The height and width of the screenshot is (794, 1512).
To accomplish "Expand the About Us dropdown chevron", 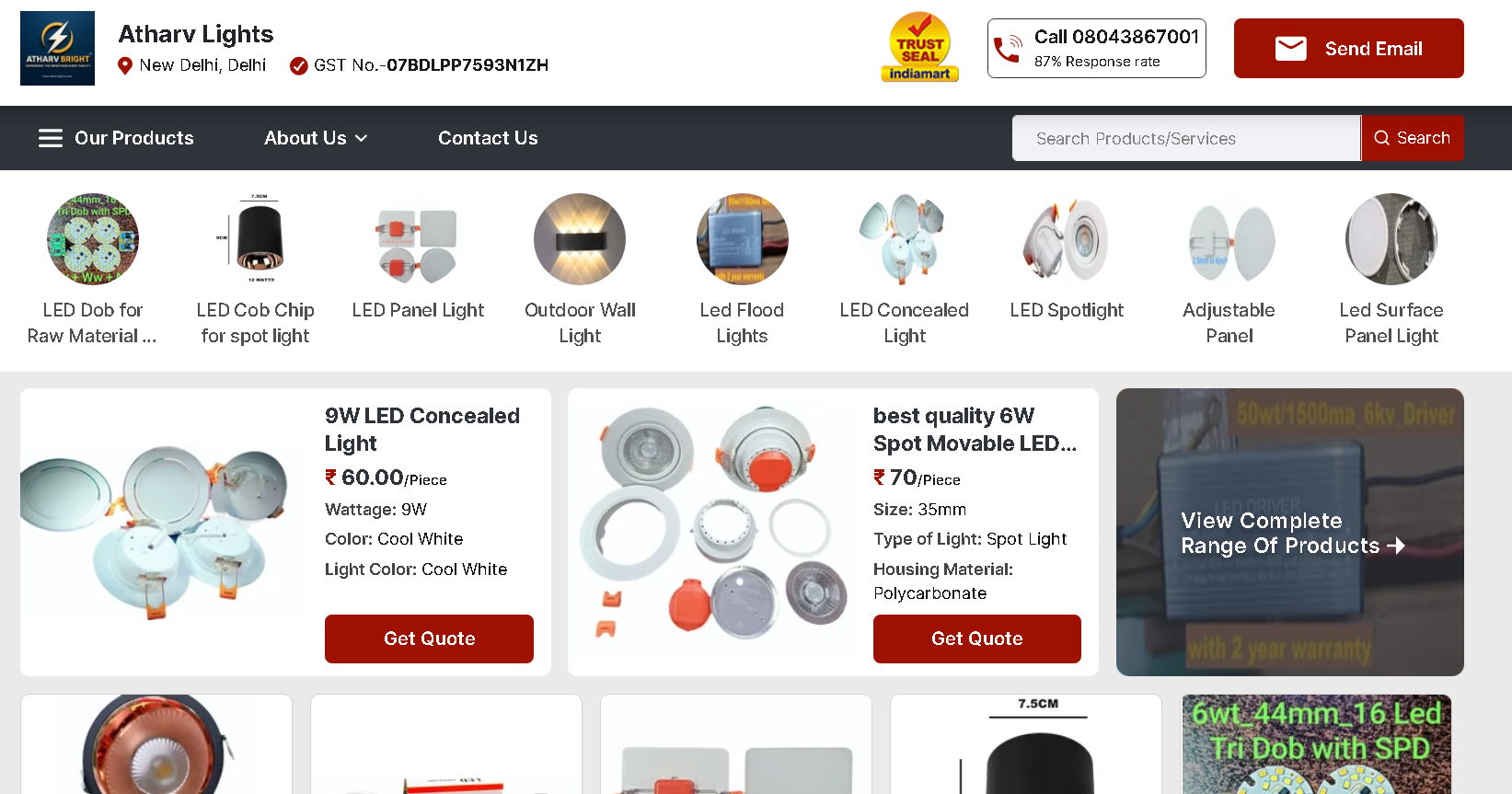I will [362, 138].
